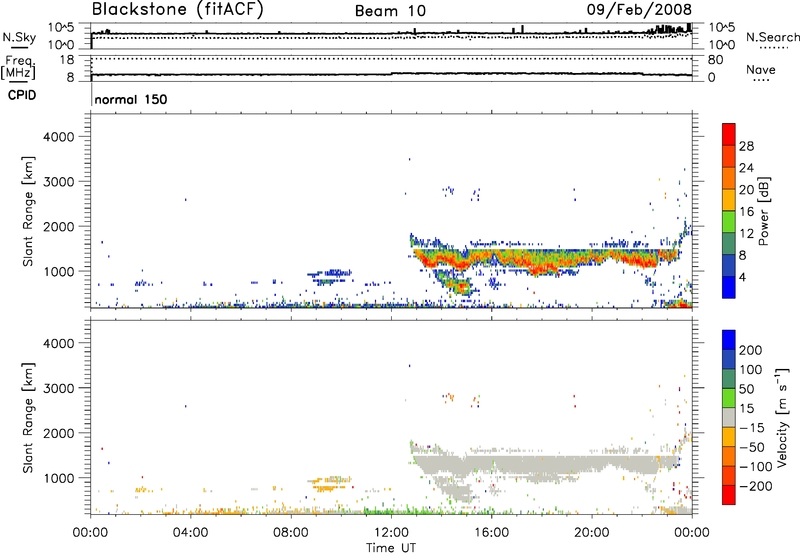Click the 3000 tick on power panel axis
The height and width of the screenshot is (554, 800).
pyautogui.click(x=59, y=182)
